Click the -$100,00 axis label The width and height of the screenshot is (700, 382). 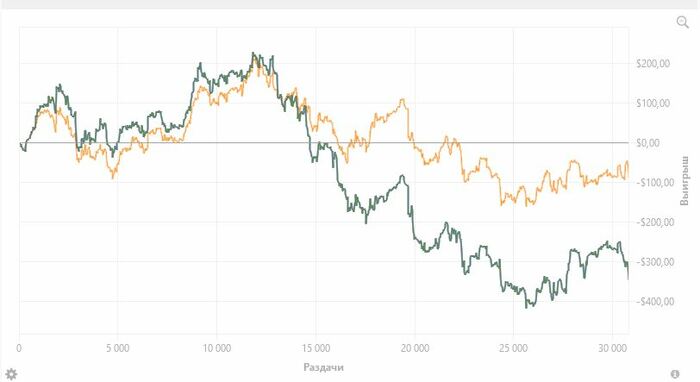655,183
